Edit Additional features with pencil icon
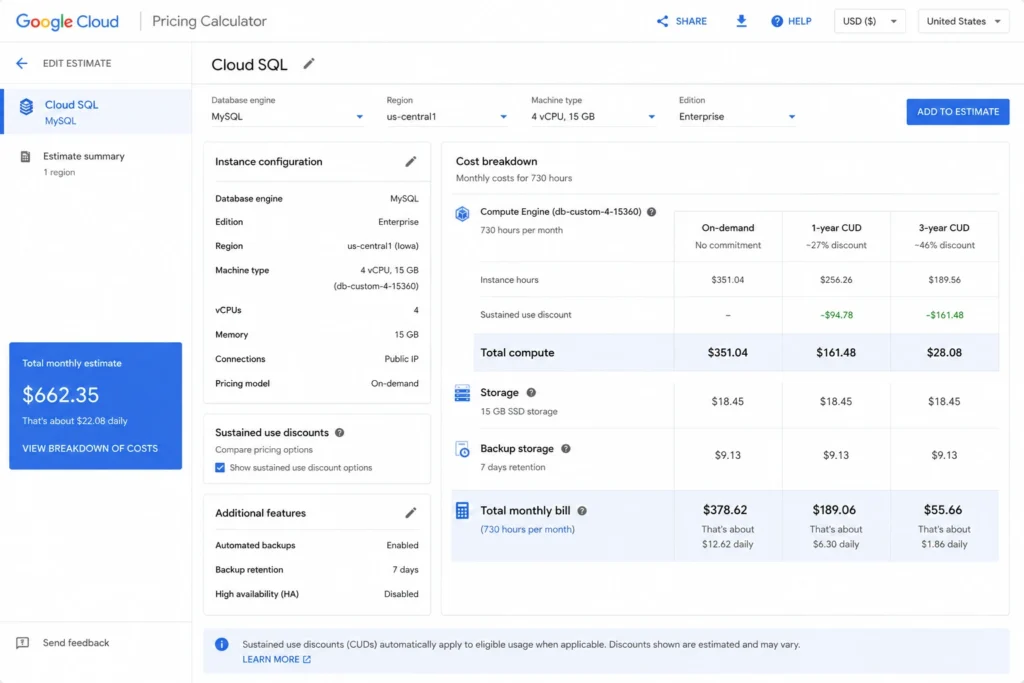The height and width of the screenshot is (683, 1024). (411, 513)
